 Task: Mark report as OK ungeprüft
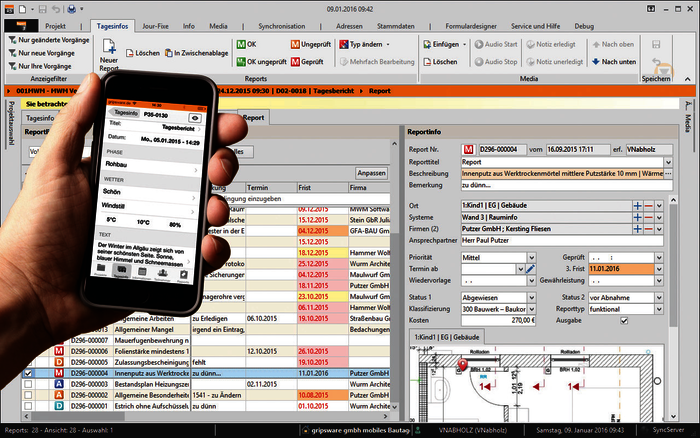click(x=261, y=62)
